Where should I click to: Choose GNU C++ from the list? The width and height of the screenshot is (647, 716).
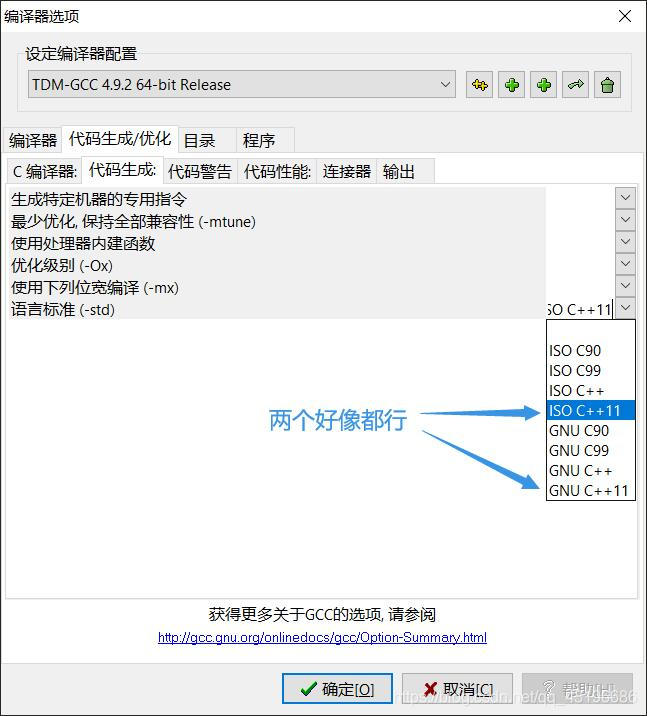tap(590, 471)
